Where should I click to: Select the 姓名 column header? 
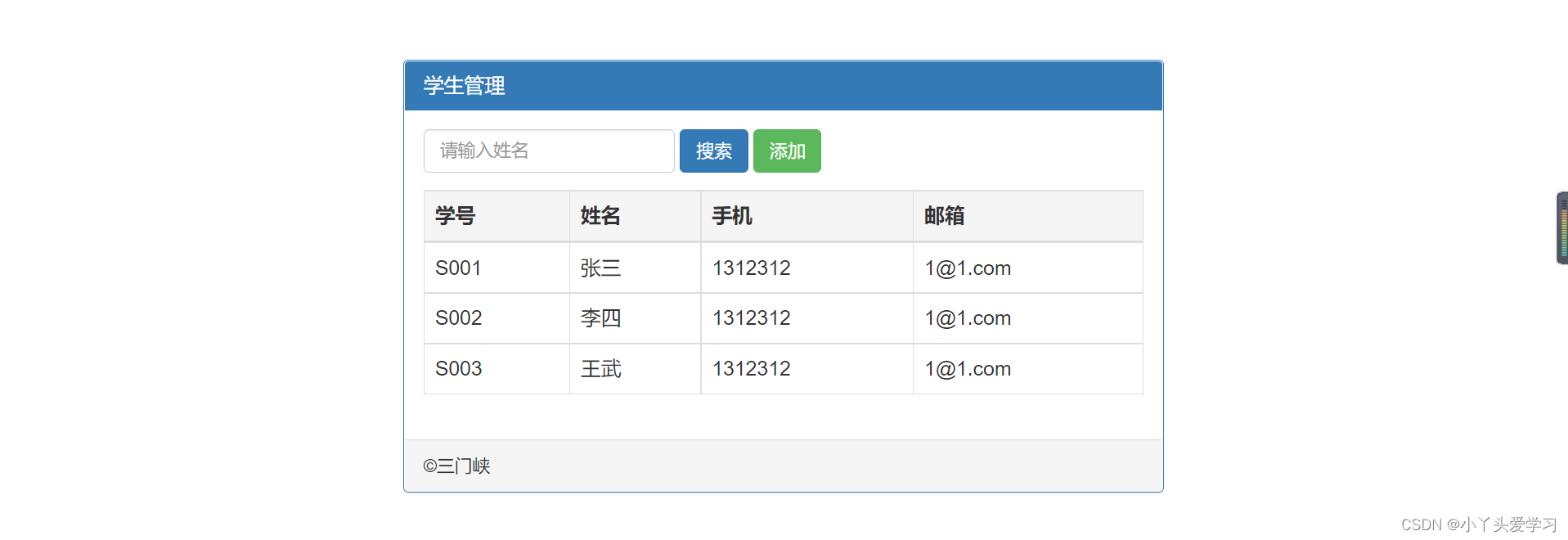(x=635, y=216)
